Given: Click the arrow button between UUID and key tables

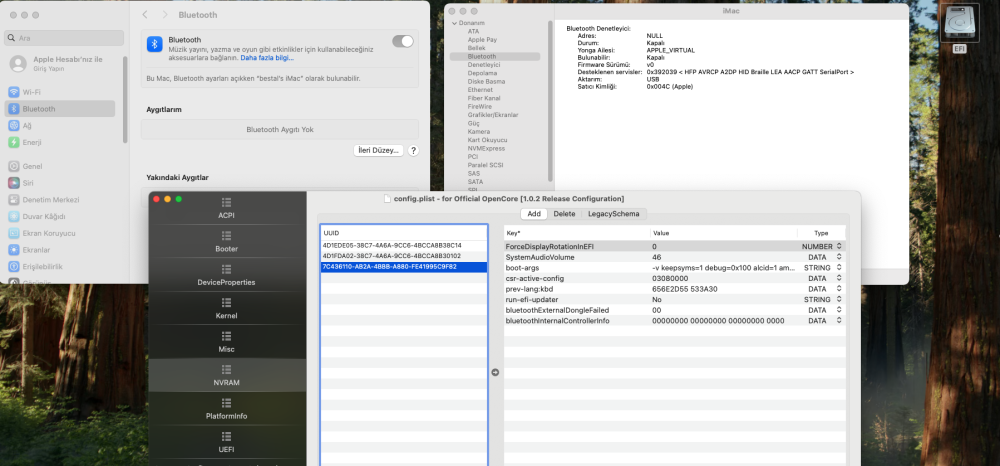Looking at the screenshot, I should 496,372.
